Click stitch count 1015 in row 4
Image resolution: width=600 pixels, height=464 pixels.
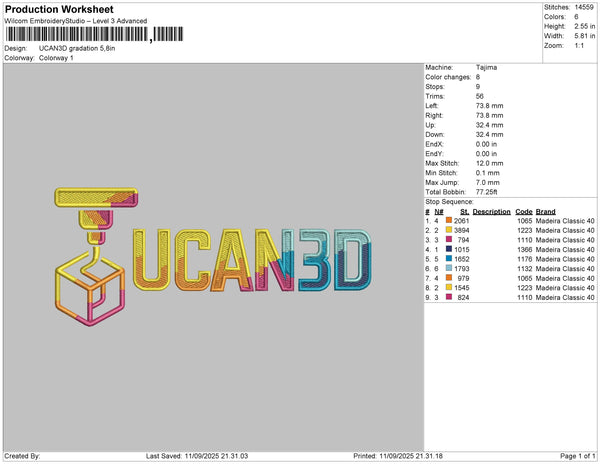click(461, 249)
